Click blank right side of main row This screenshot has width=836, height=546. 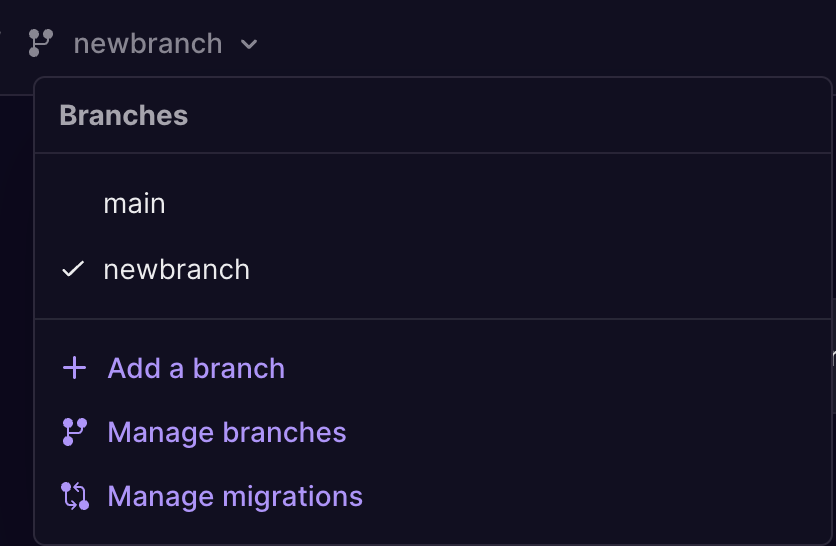coord(550,204)
